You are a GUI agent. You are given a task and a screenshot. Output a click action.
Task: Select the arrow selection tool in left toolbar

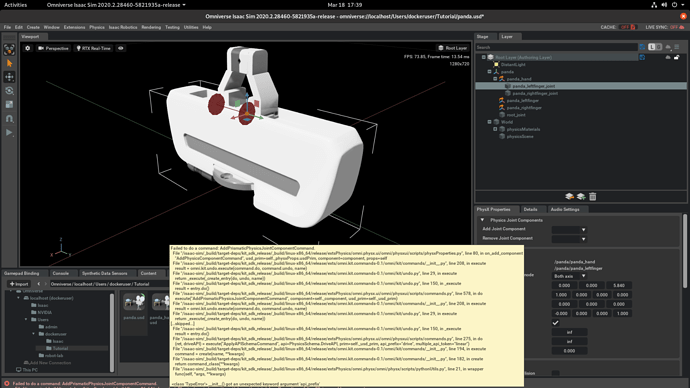(x=9, y=63)
